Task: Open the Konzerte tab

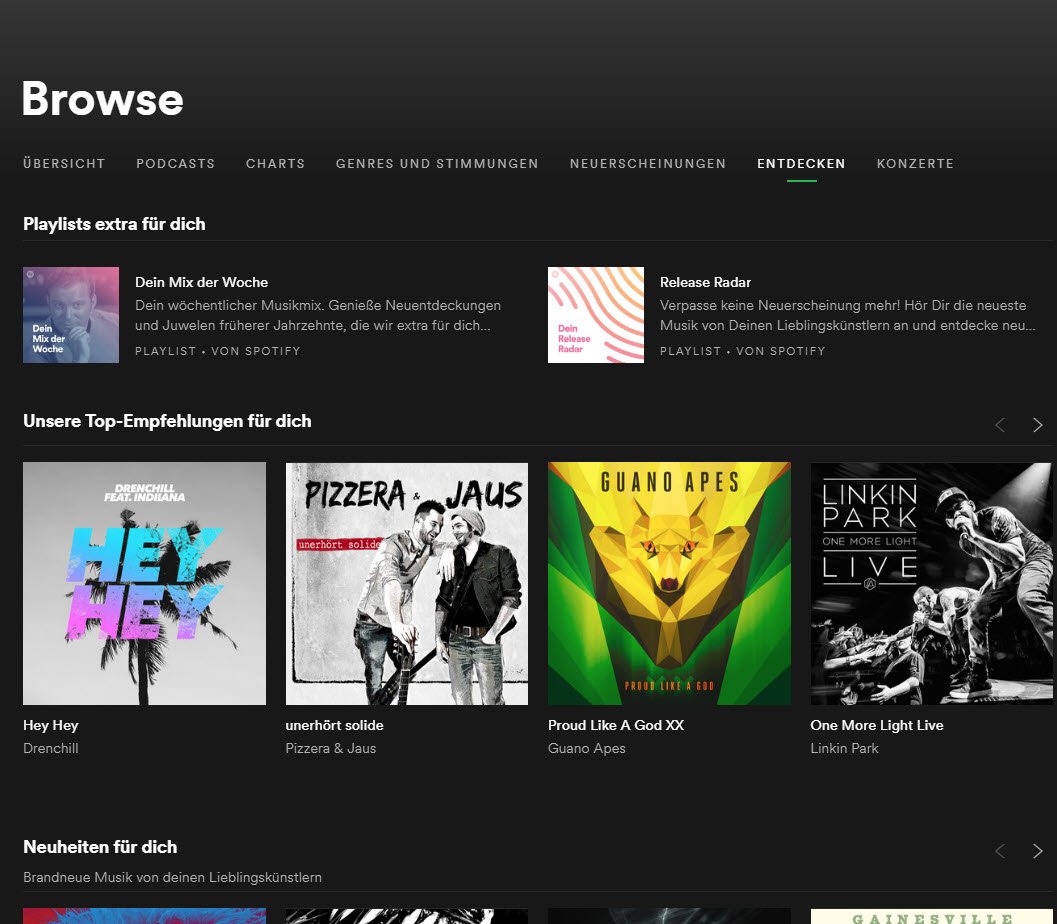Action: pyautogui.click(x=915, y=163)
